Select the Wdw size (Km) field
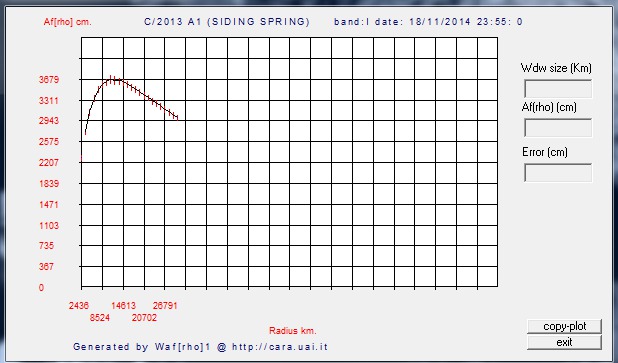The width and height of the screenshot is (618, 363). pyautogui.click(x=558, y=89)
